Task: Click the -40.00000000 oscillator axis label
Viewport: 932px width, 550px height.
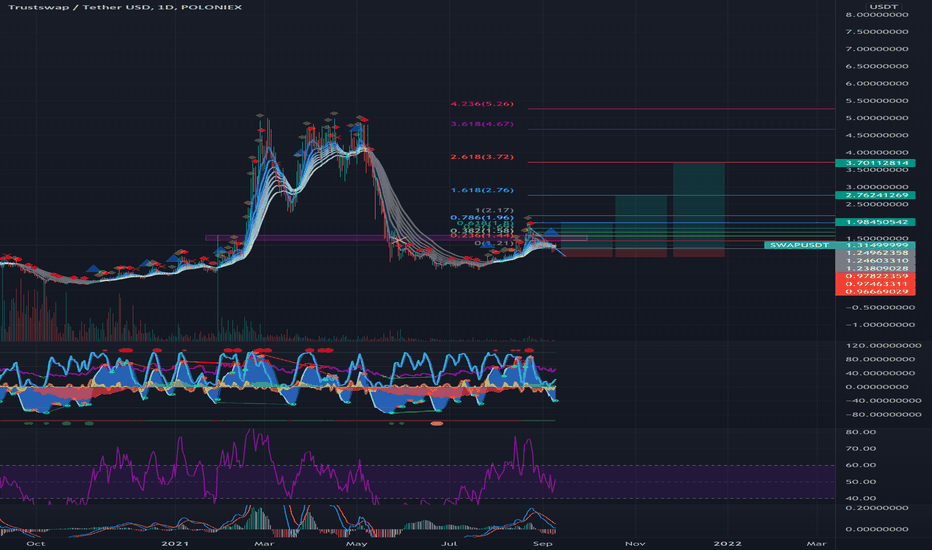Action: pyautogui.click(x=883, y=401)
